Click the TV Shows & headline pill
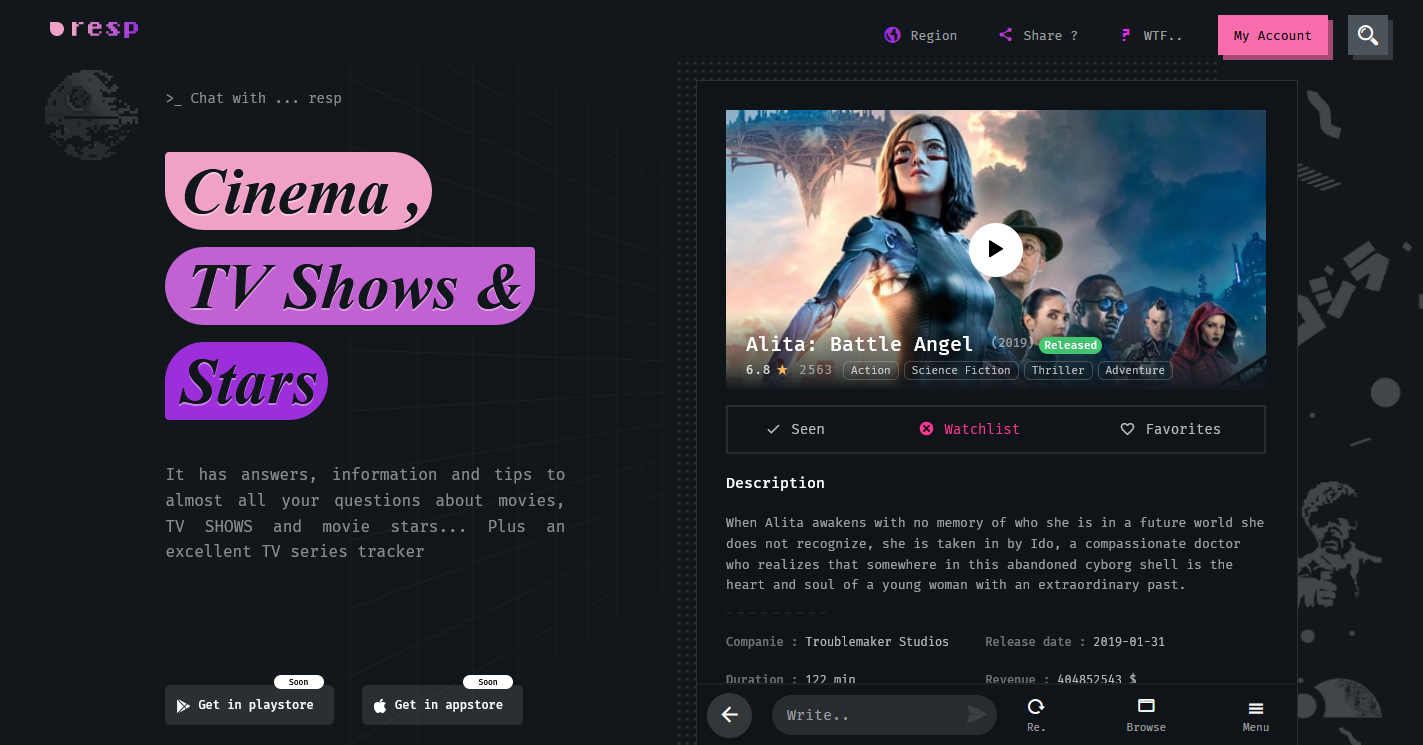 (x=350, y=286)
